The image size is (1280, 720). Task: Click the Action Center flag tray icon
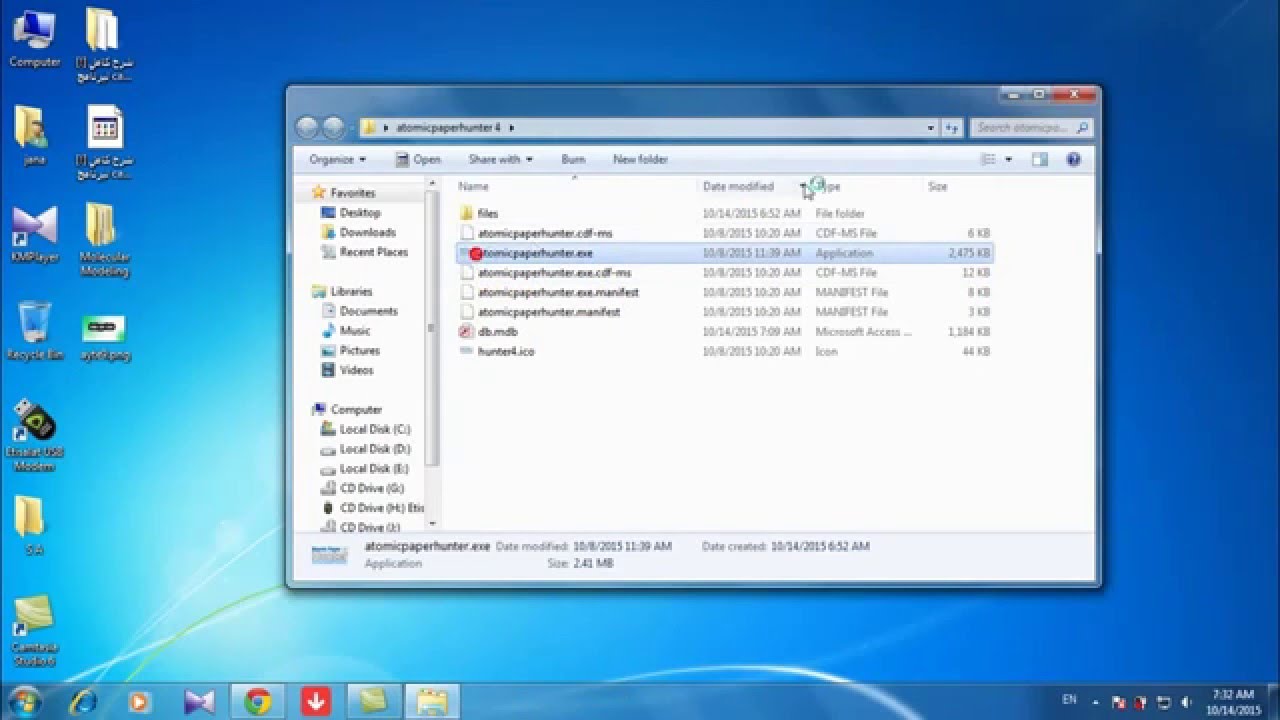(1119, 702)
